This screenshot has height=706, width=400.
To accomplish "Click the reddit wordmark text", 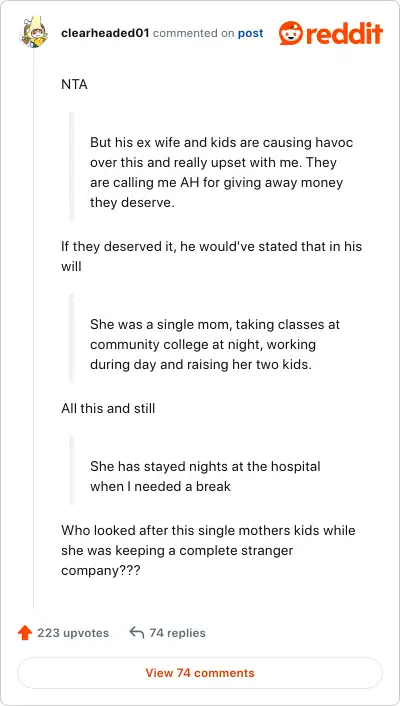I will 344,33.
